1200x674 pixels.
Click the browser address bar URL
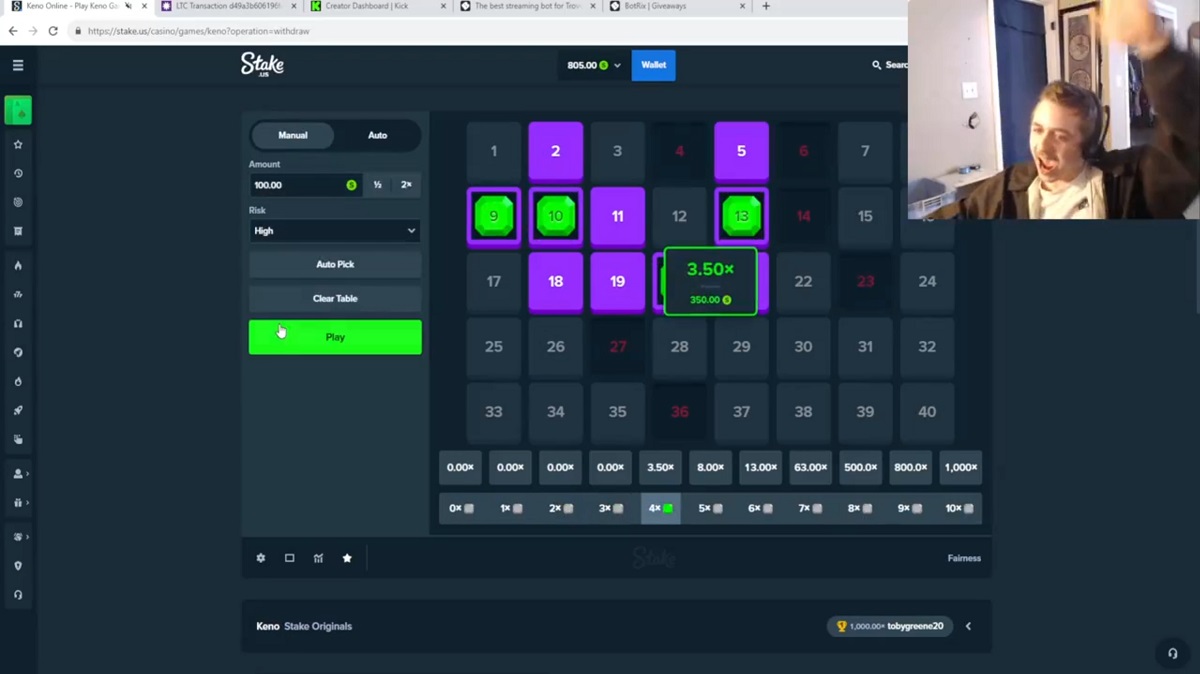point(198,31)
